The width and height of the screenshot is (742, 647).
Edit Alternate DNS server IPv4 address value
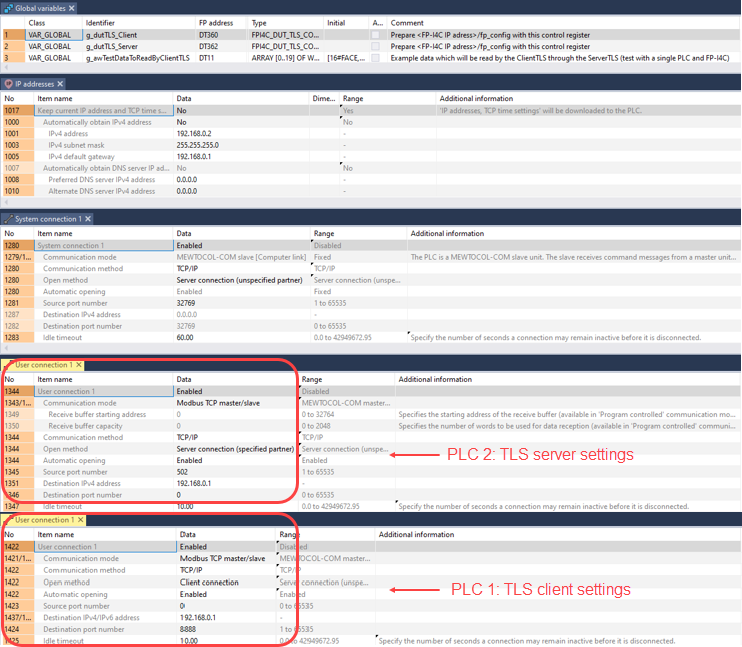coord(241,191)
